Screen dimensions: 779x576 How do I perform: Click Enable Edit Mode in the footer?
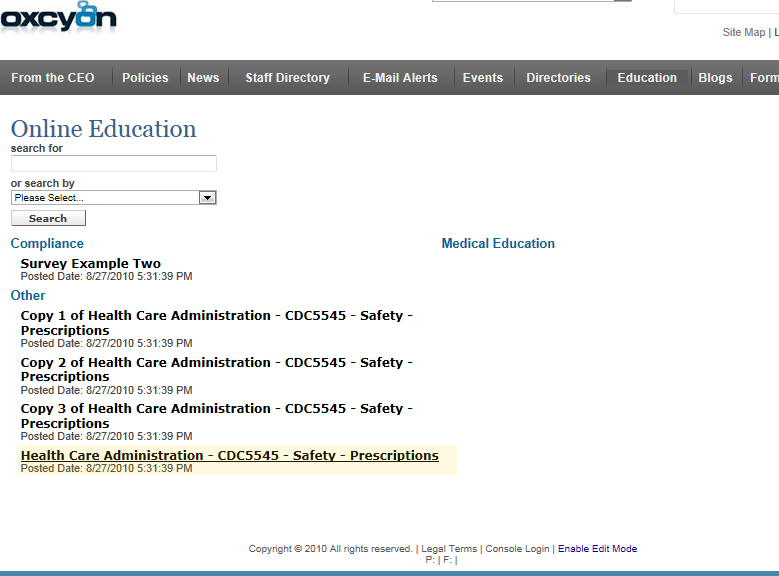click(597, 549)
